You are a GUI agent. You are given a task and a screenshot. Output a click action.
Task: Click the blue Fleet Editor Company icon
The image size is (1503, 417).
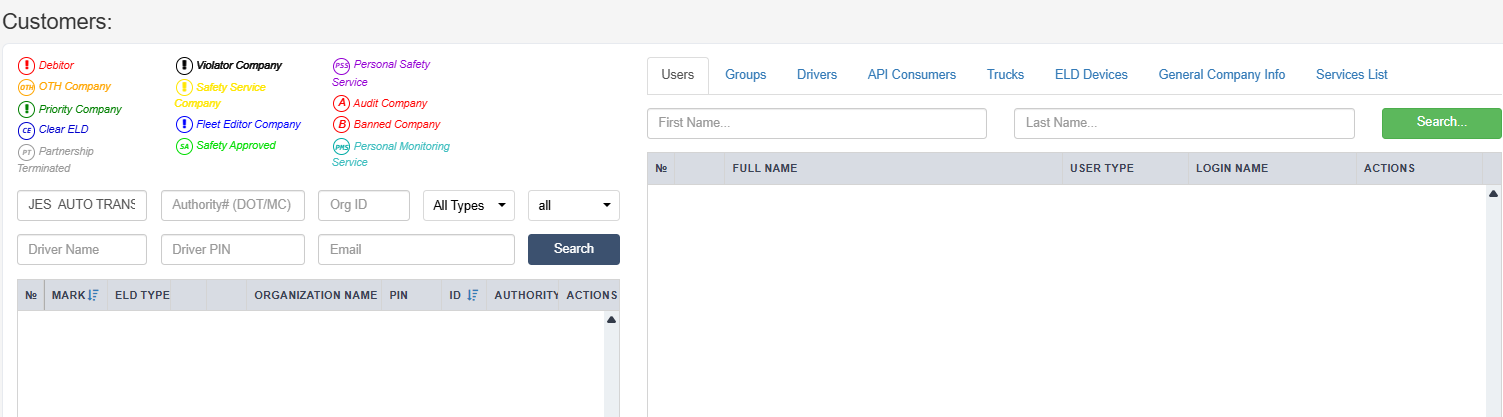pos(184,125)
